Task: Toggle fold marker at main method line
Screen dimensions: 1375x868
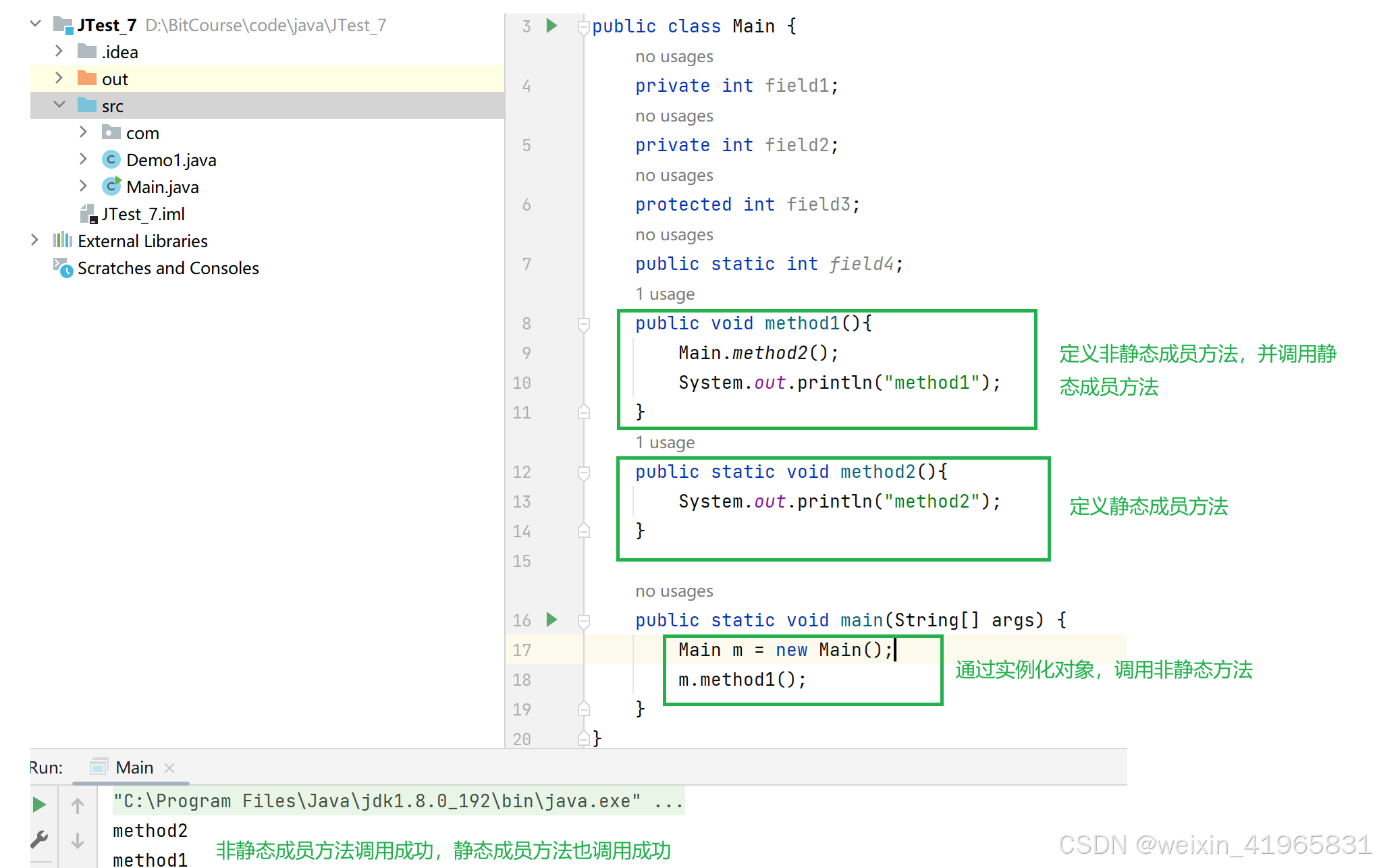Action: [584, 621]
